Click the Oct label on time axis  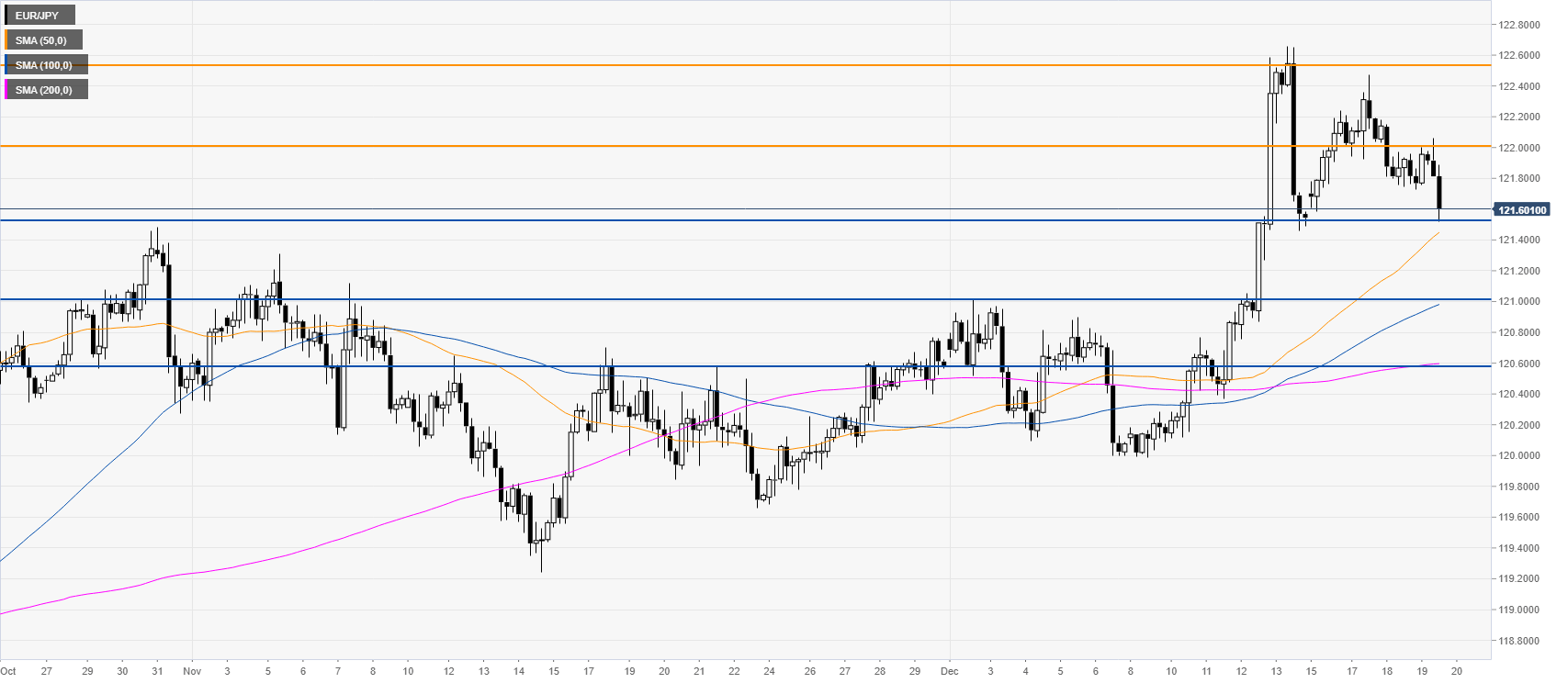pos(8,671)
